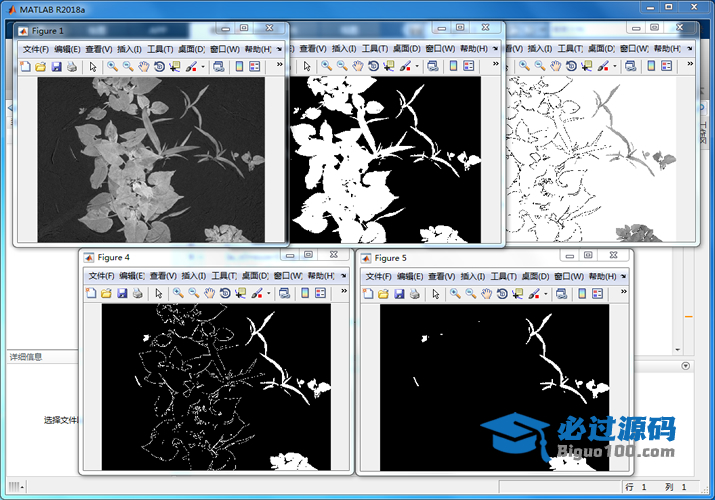Open 工具(T) menu in Figure 5
The height and width of the screenshot is (500, 715).
point(503,277)
